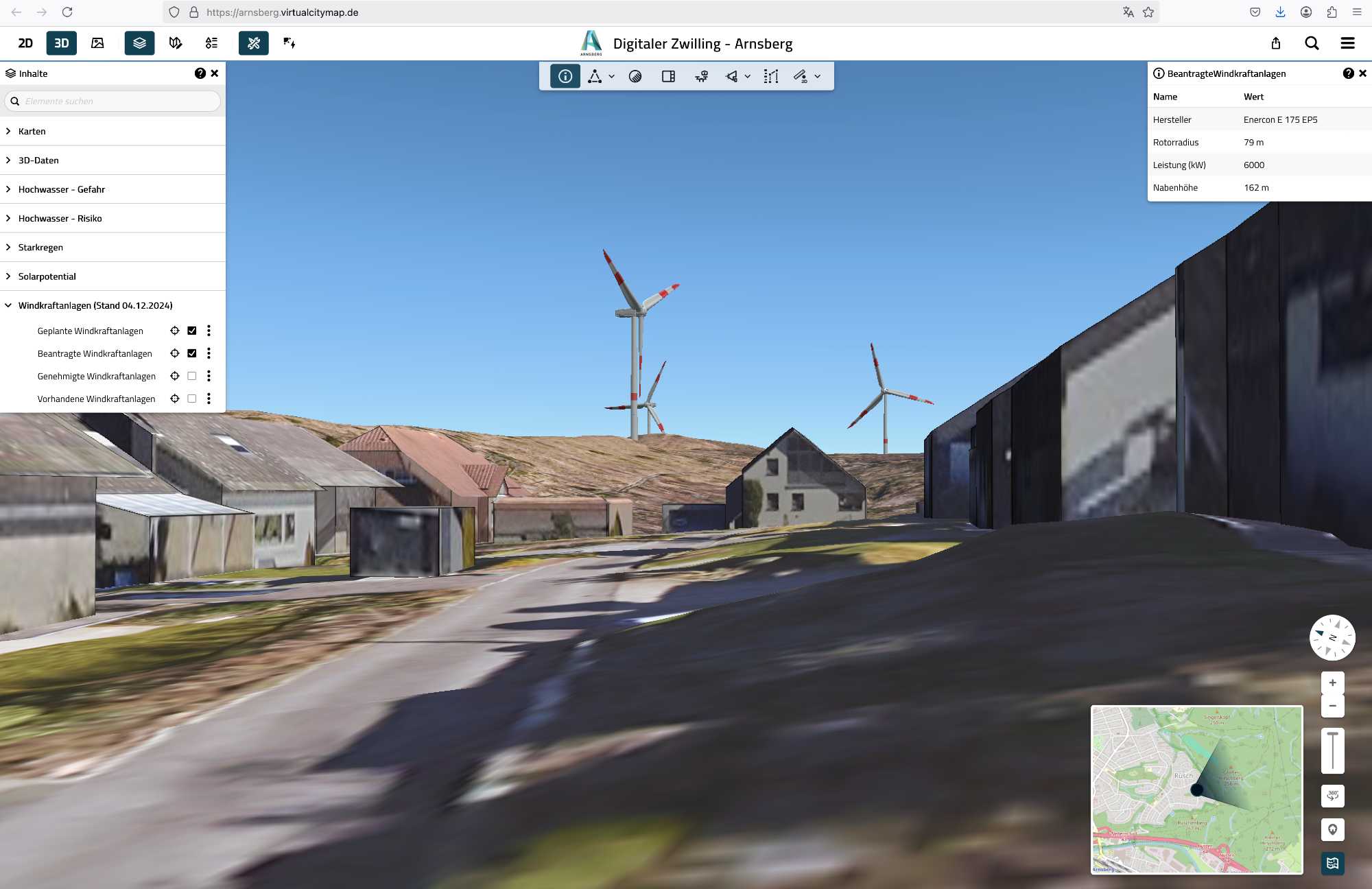
Task: Open the search magnifier in header
Action: (1312, 43)
